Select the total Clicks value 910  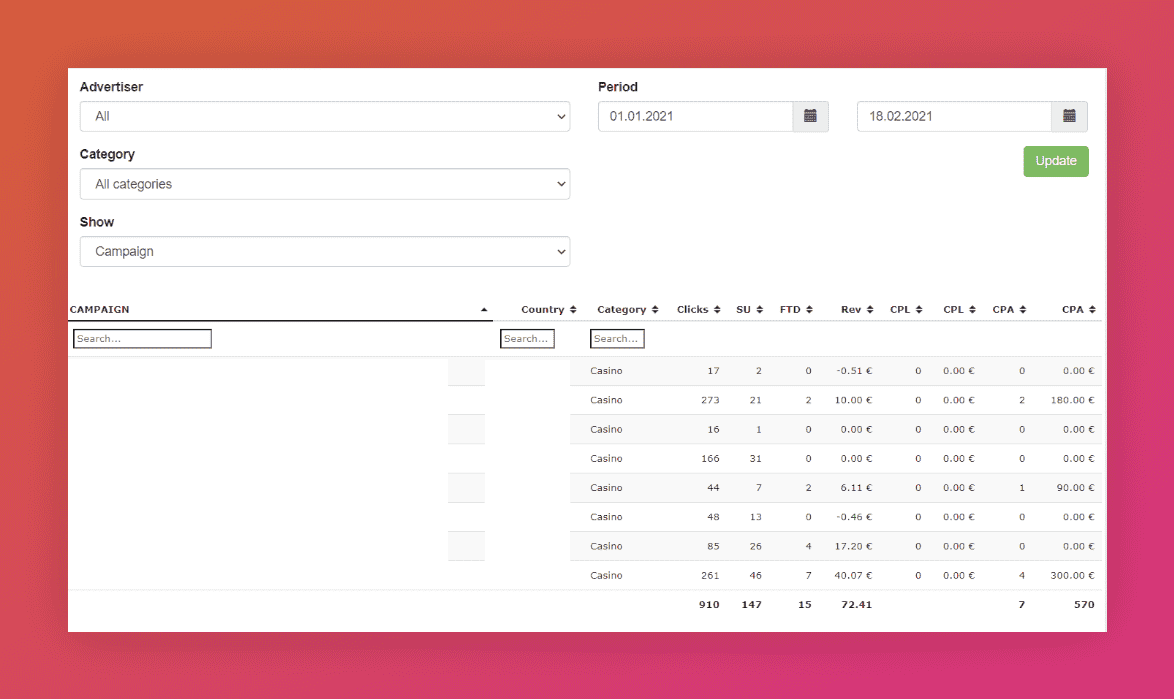coord(709,605)
